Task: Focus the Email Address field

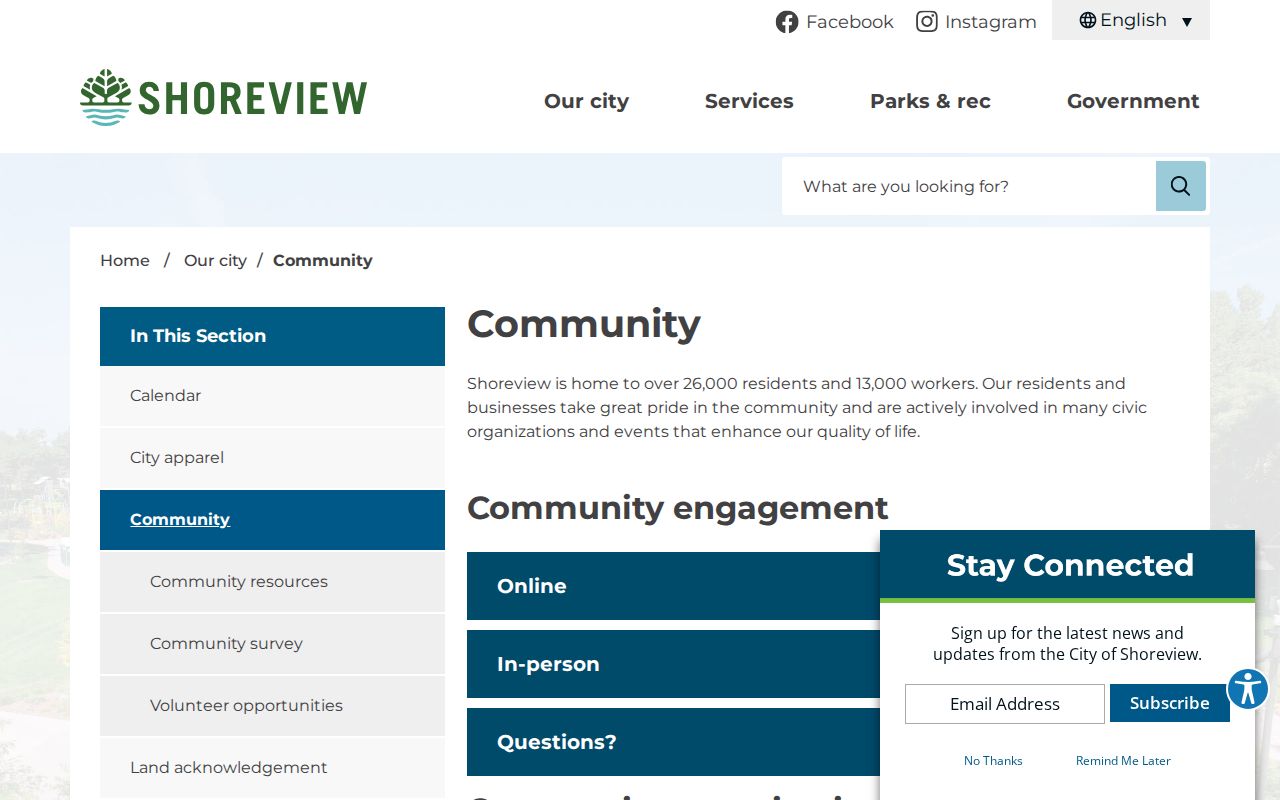Action: (x=1005, y=704)
